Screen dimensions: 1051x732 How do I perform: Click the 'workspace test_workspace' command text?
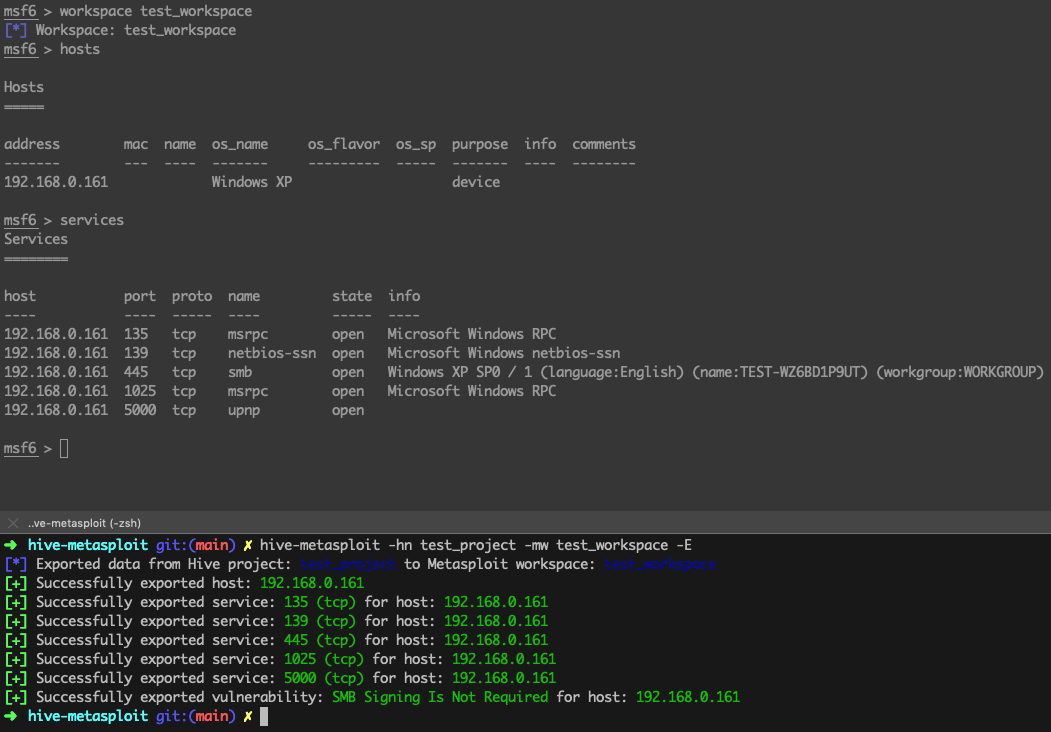tap(156, 11)
